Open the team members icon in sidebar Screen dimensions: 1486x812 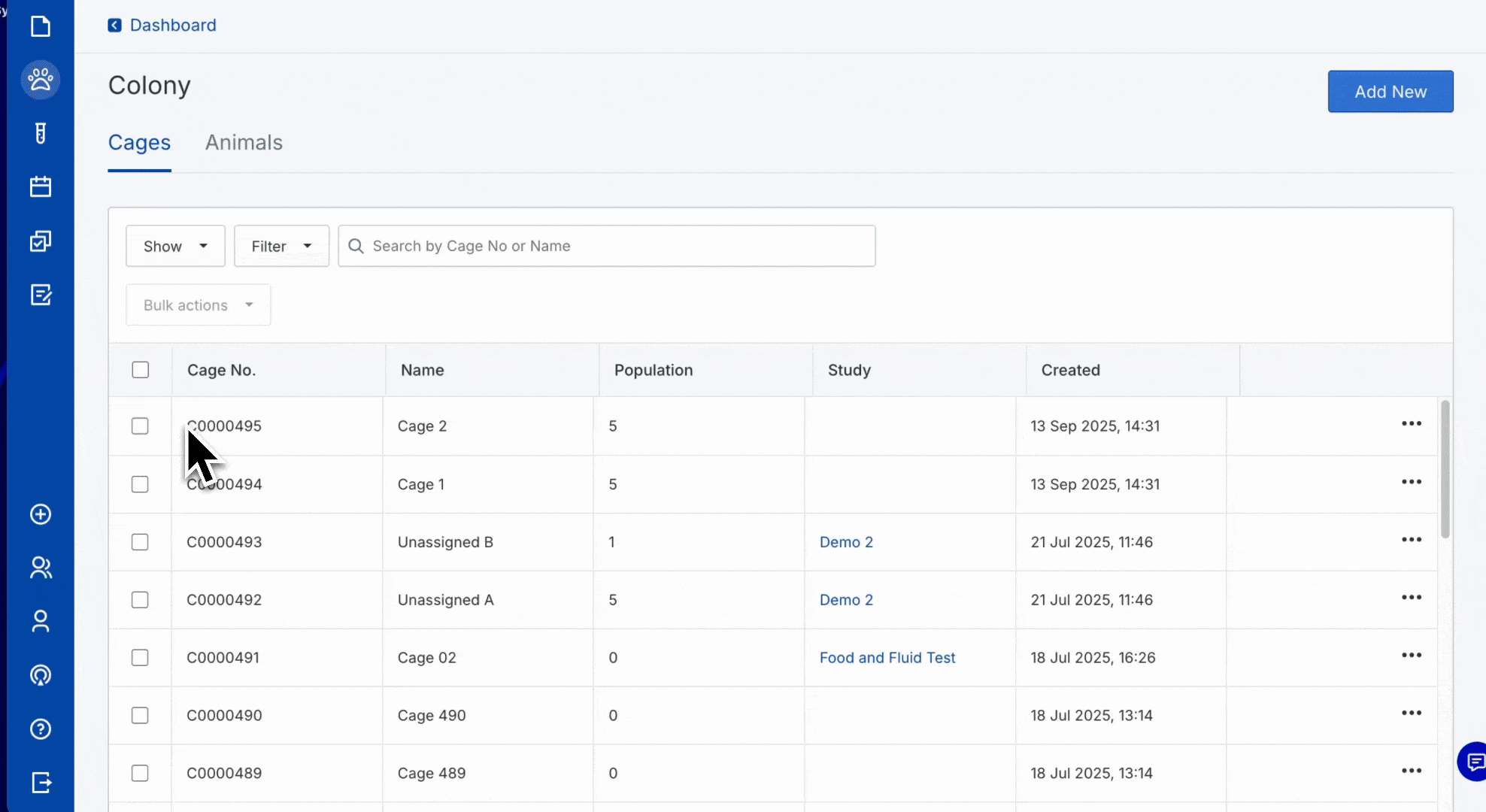(41, 568)
